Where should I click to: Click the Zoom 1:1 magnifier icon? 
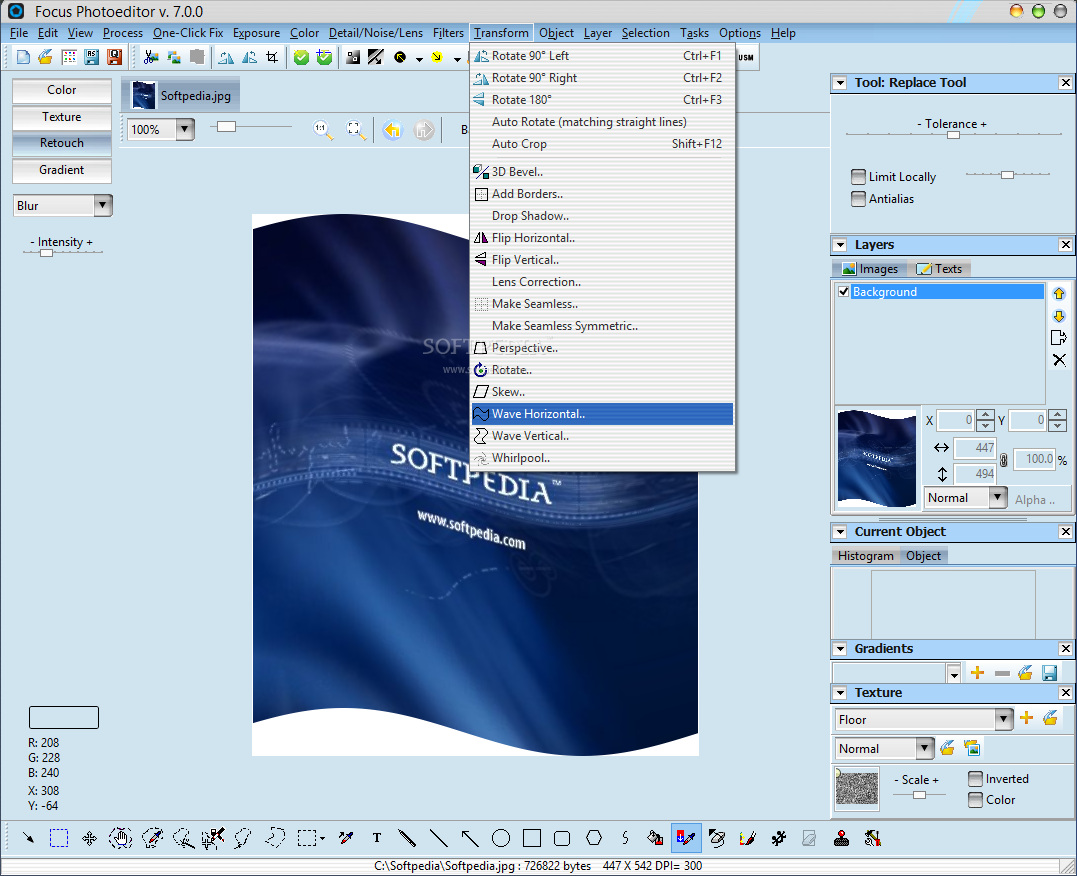(x=322, y=130)
